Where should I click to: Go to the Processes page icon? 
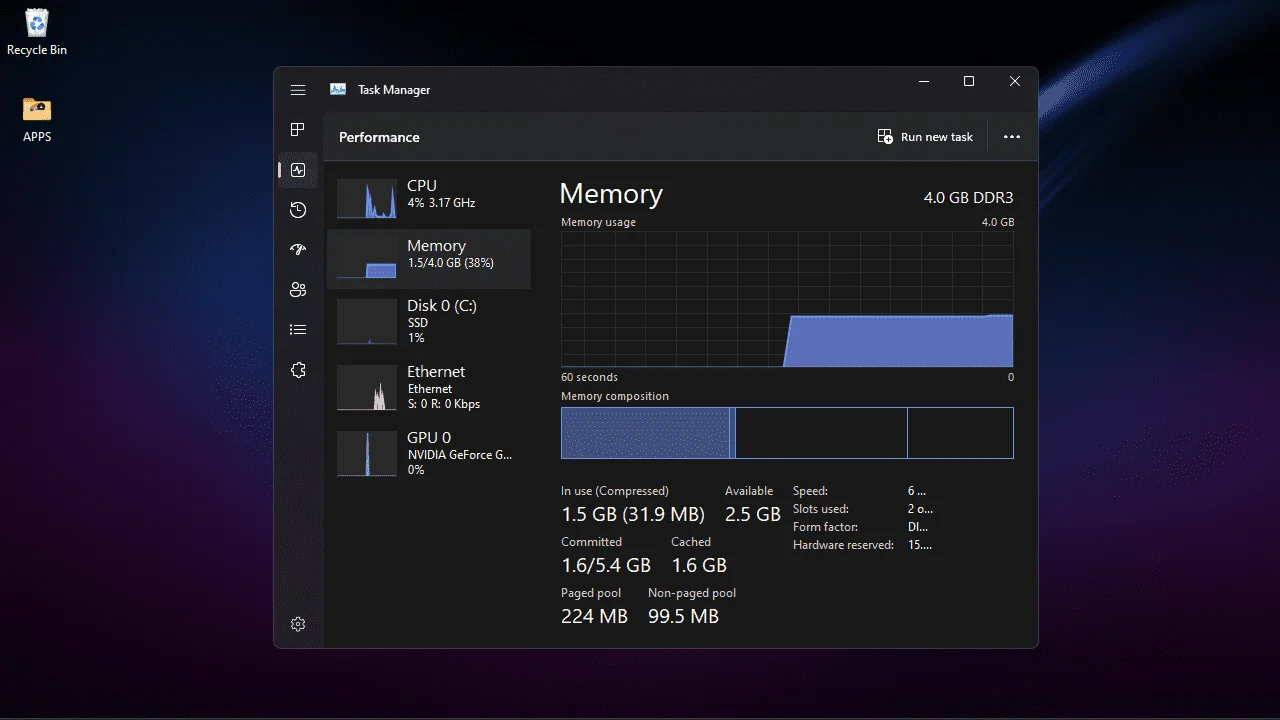coord(298,130)
